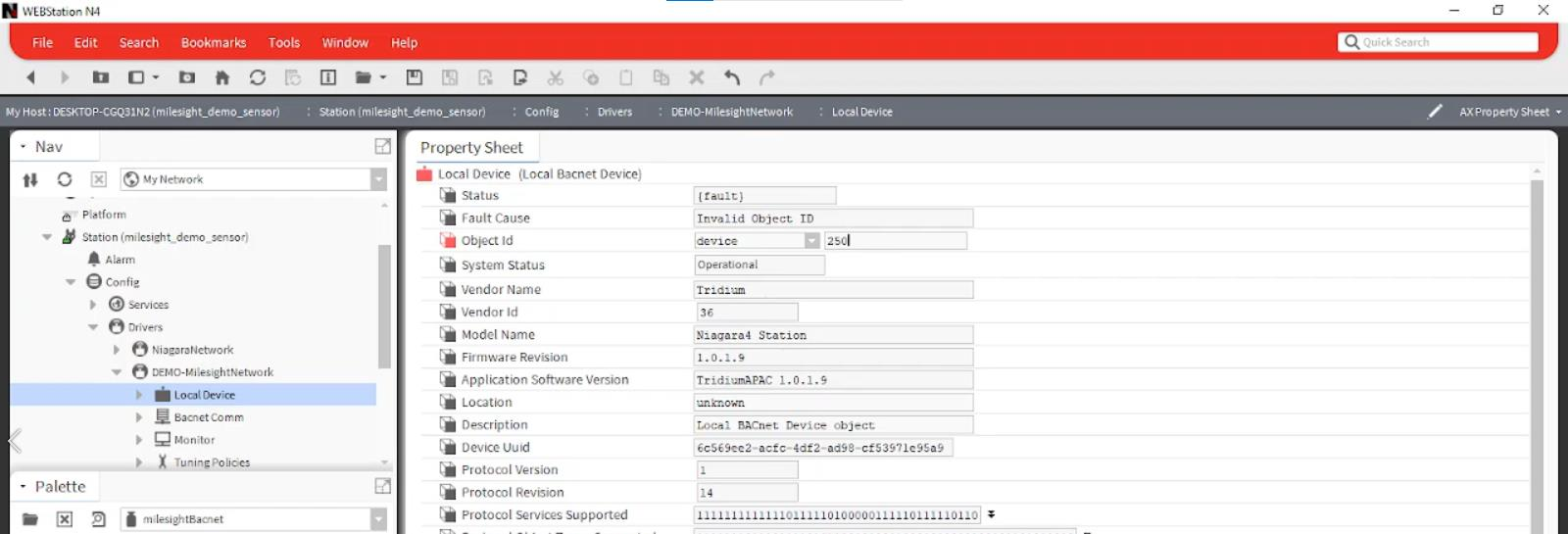The image size is (1568, 534).
Task: Open the Help menu
Action: pos(404,42)
